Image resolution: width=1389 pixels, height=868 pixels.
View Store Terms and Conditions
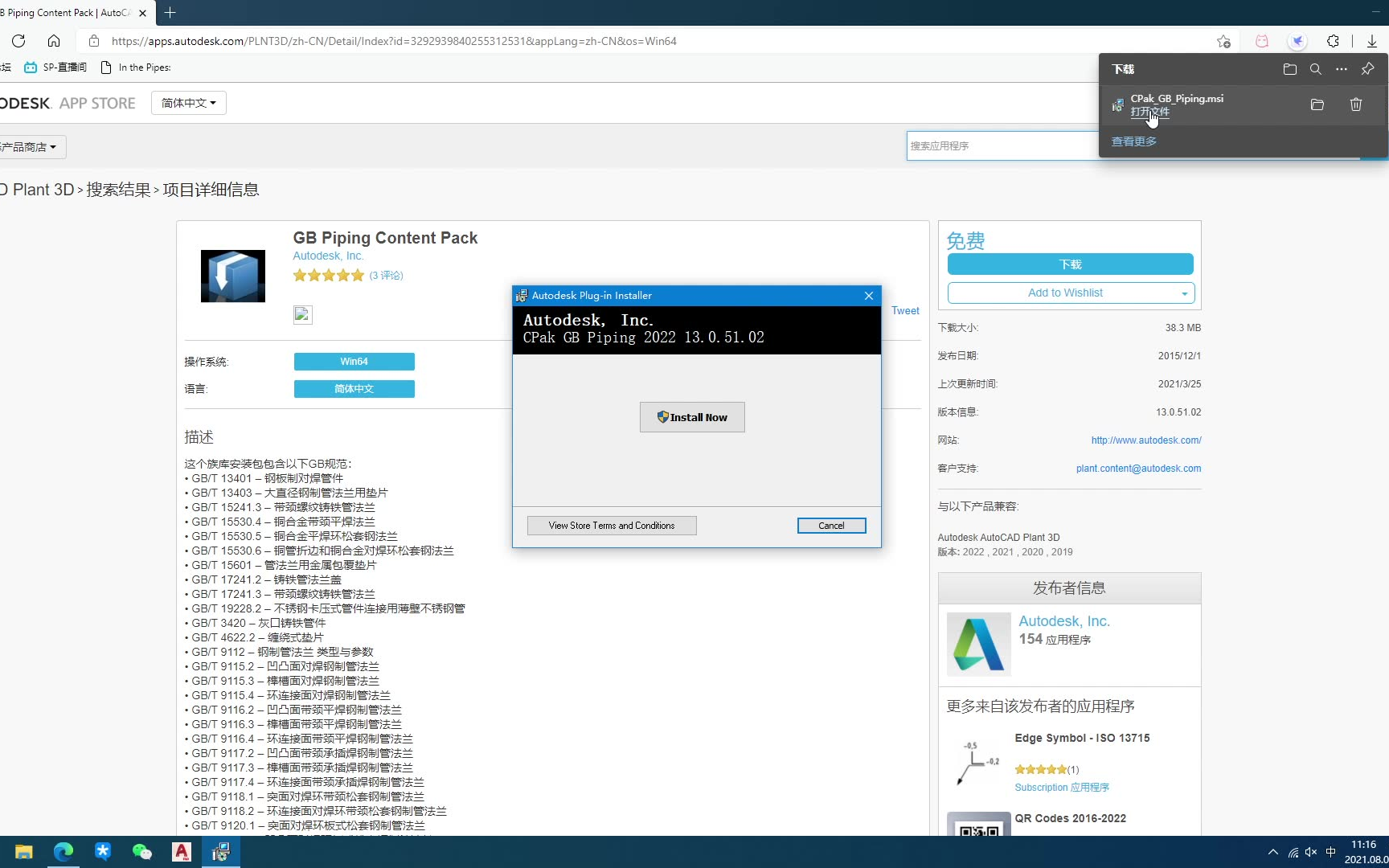click(612, 526)
